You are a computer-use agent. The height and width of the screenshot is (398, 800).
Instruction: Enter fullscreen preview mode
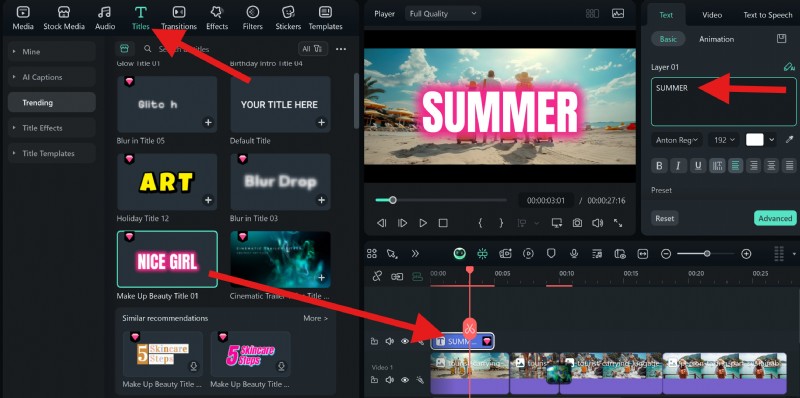coord(618,223)
